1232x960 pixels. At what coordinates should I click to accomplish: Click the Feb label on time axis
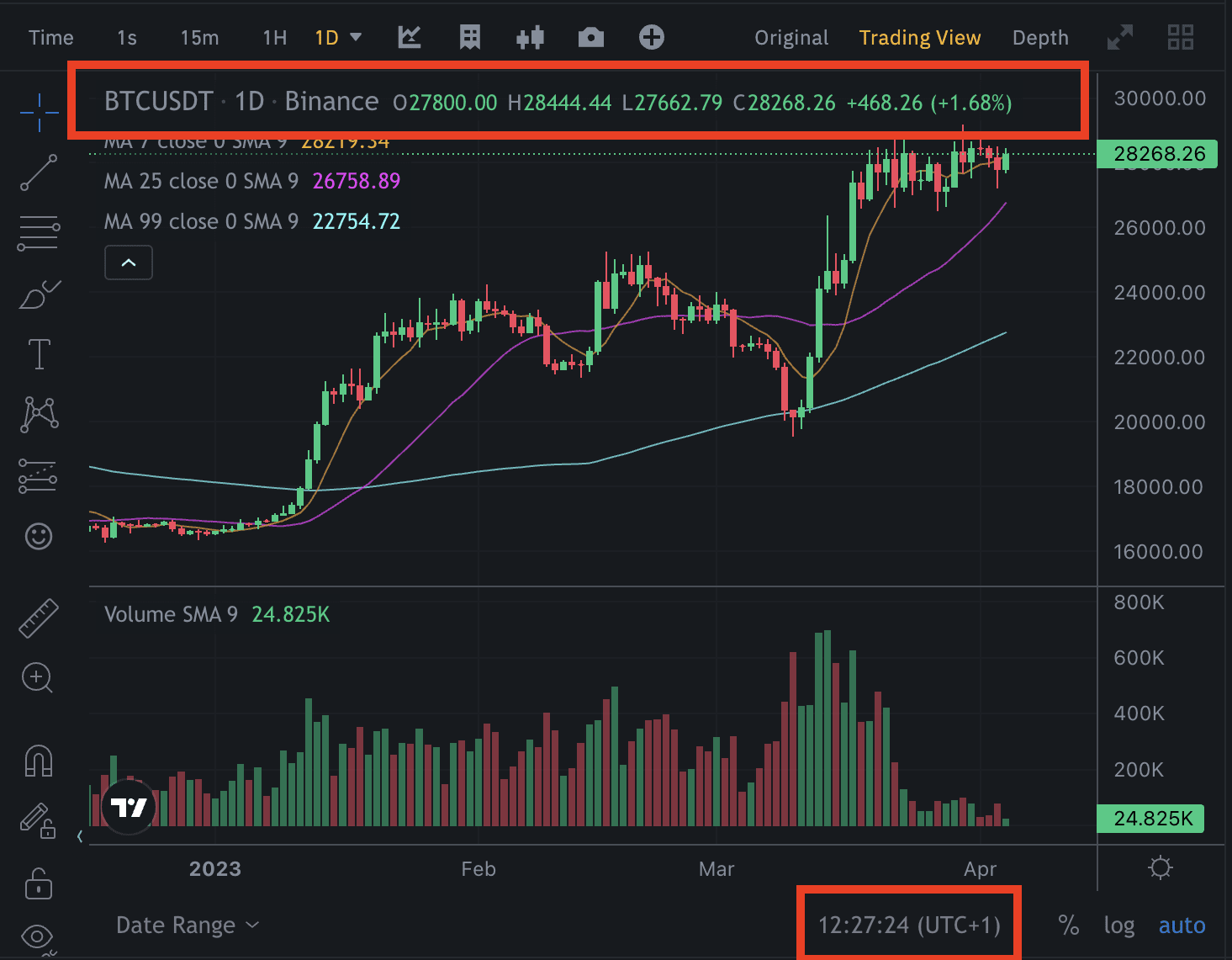click(479, 869)
